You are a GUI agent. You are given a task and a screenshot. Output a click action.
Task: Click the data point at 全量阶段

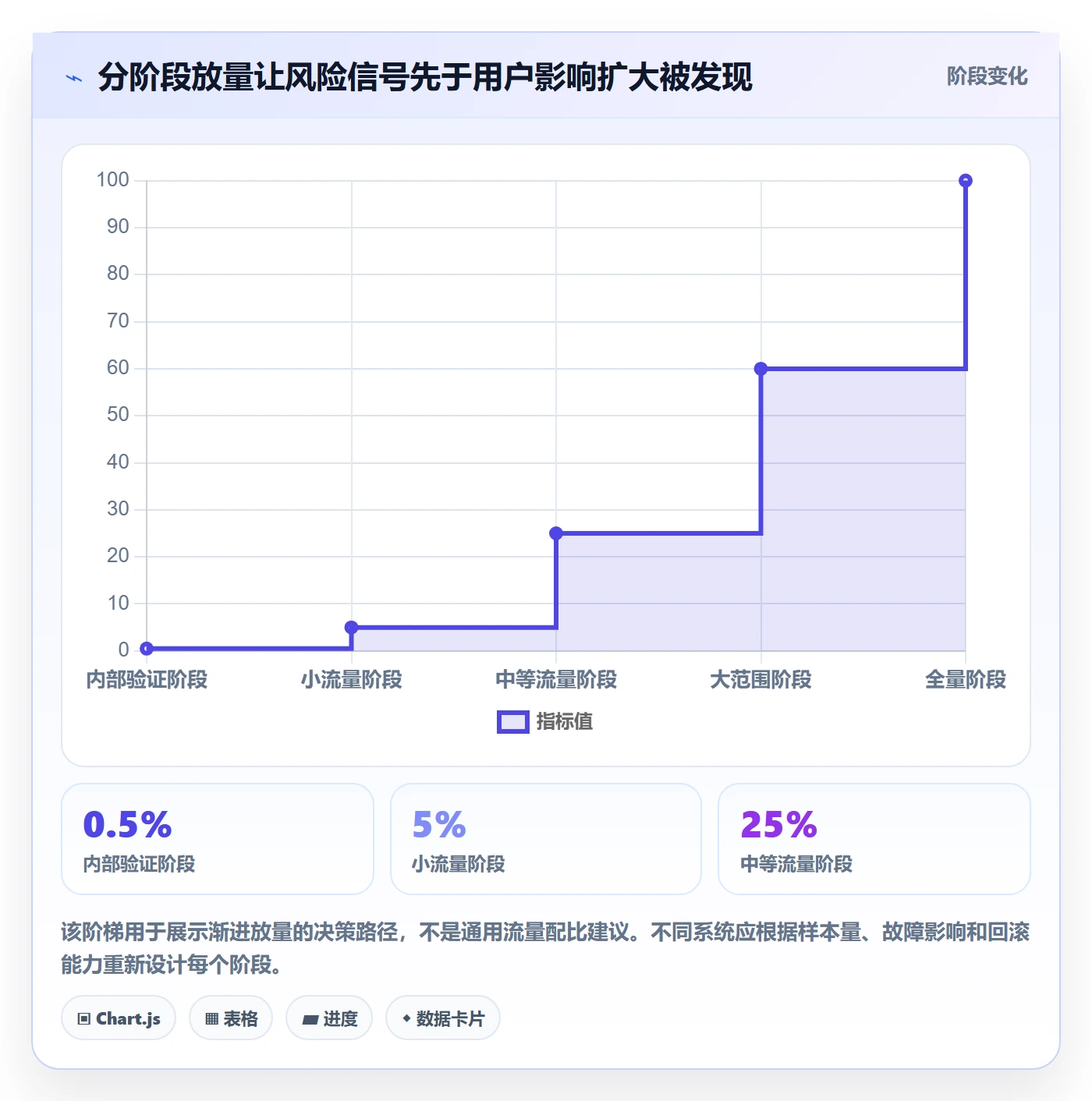point(966,181)
